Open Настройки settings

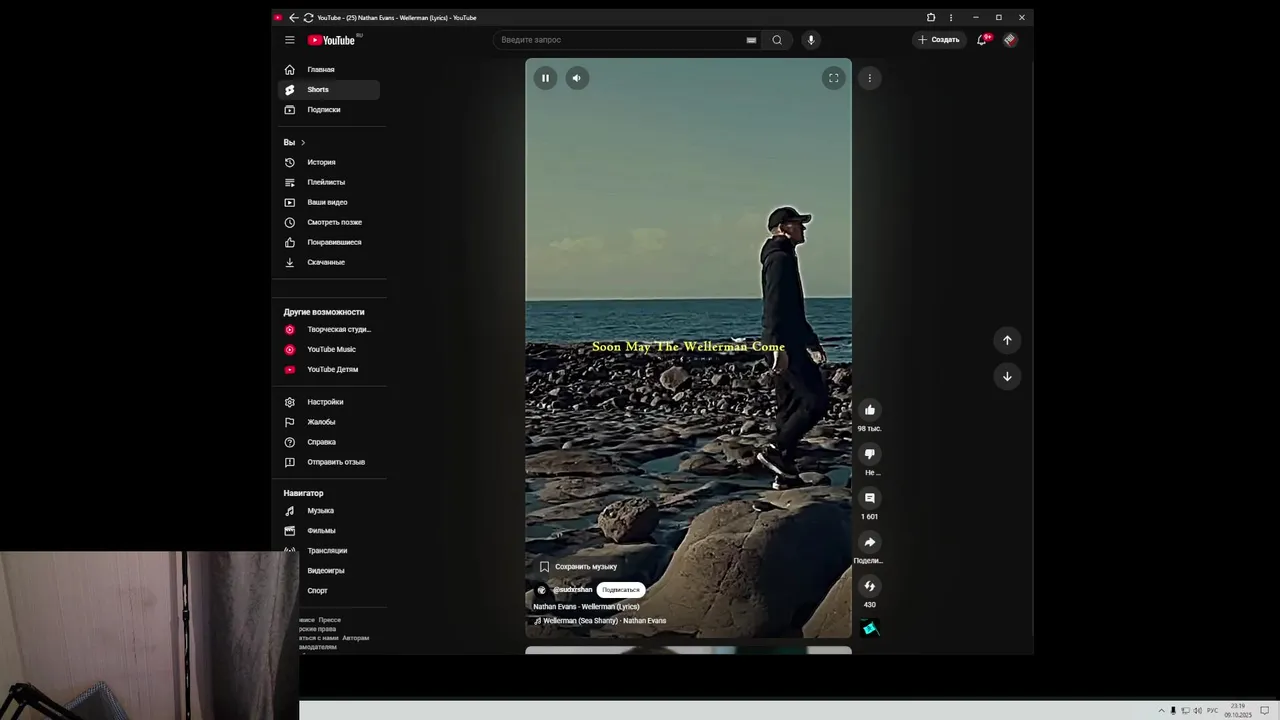point(329,402)
